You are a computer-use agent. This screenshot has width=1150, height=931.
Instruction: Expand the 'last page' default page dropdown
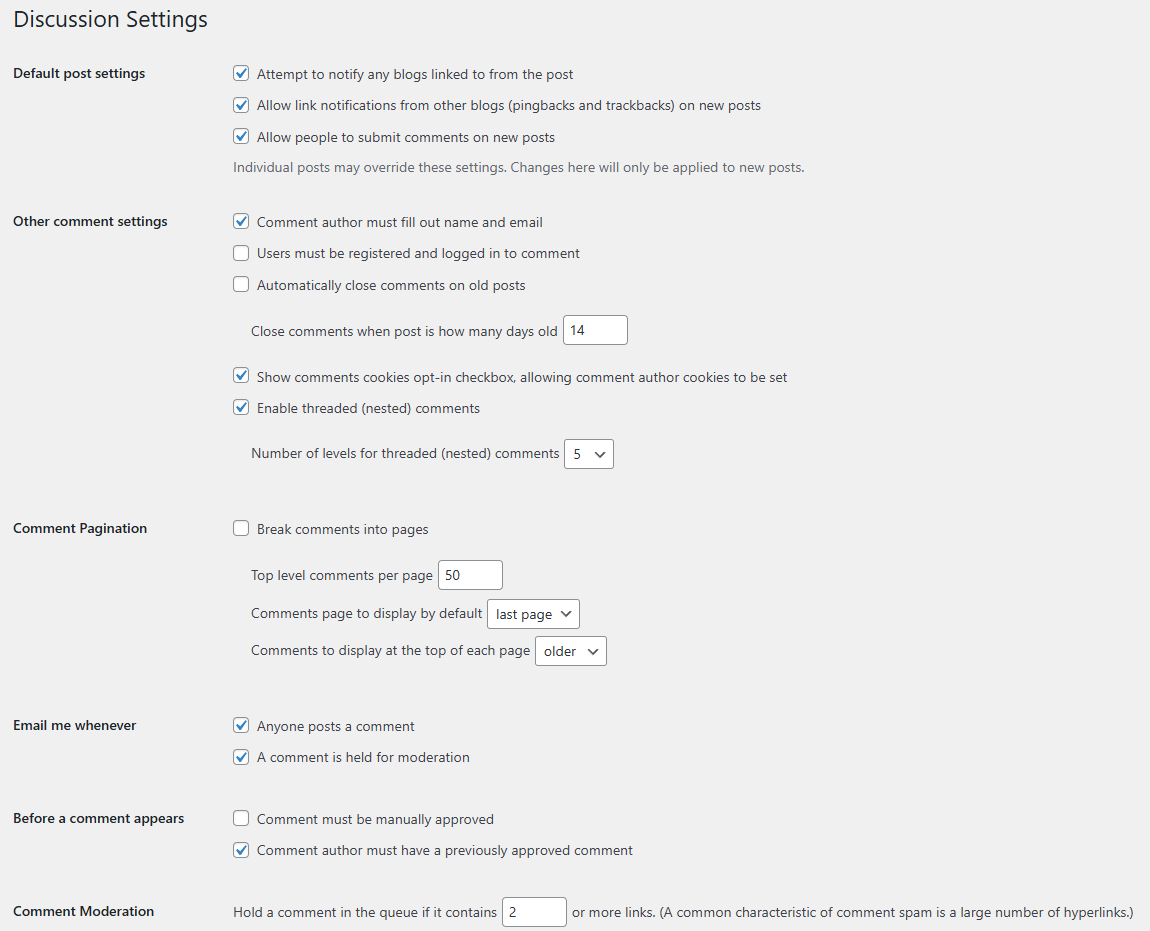533,614
